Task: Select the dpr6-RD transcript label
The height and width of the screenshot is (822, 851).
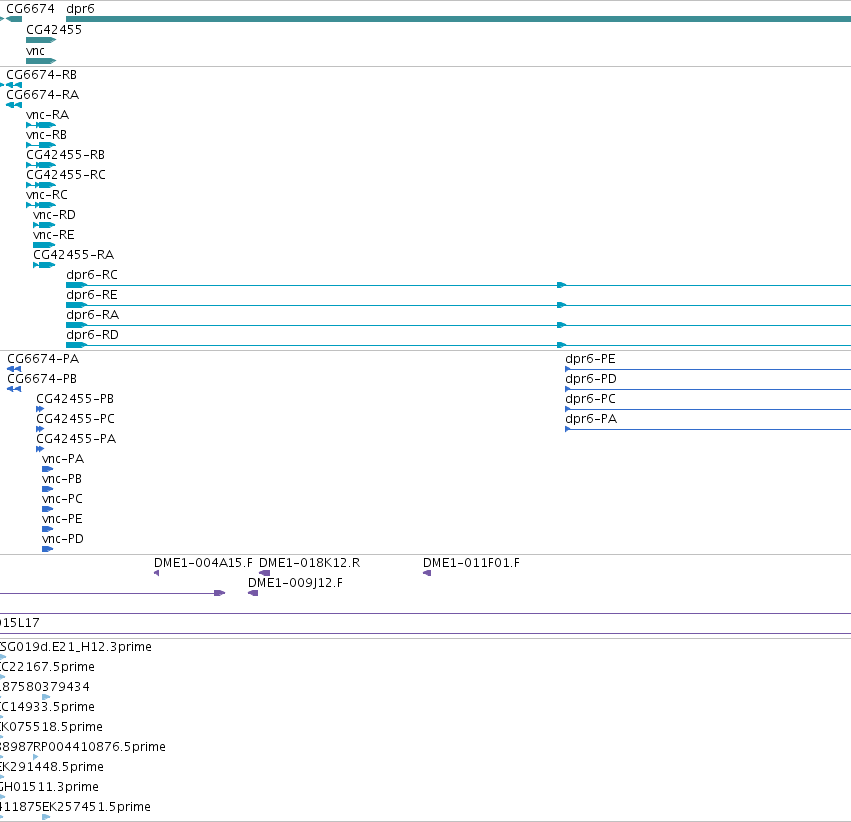Action: (x=92, y=335)
